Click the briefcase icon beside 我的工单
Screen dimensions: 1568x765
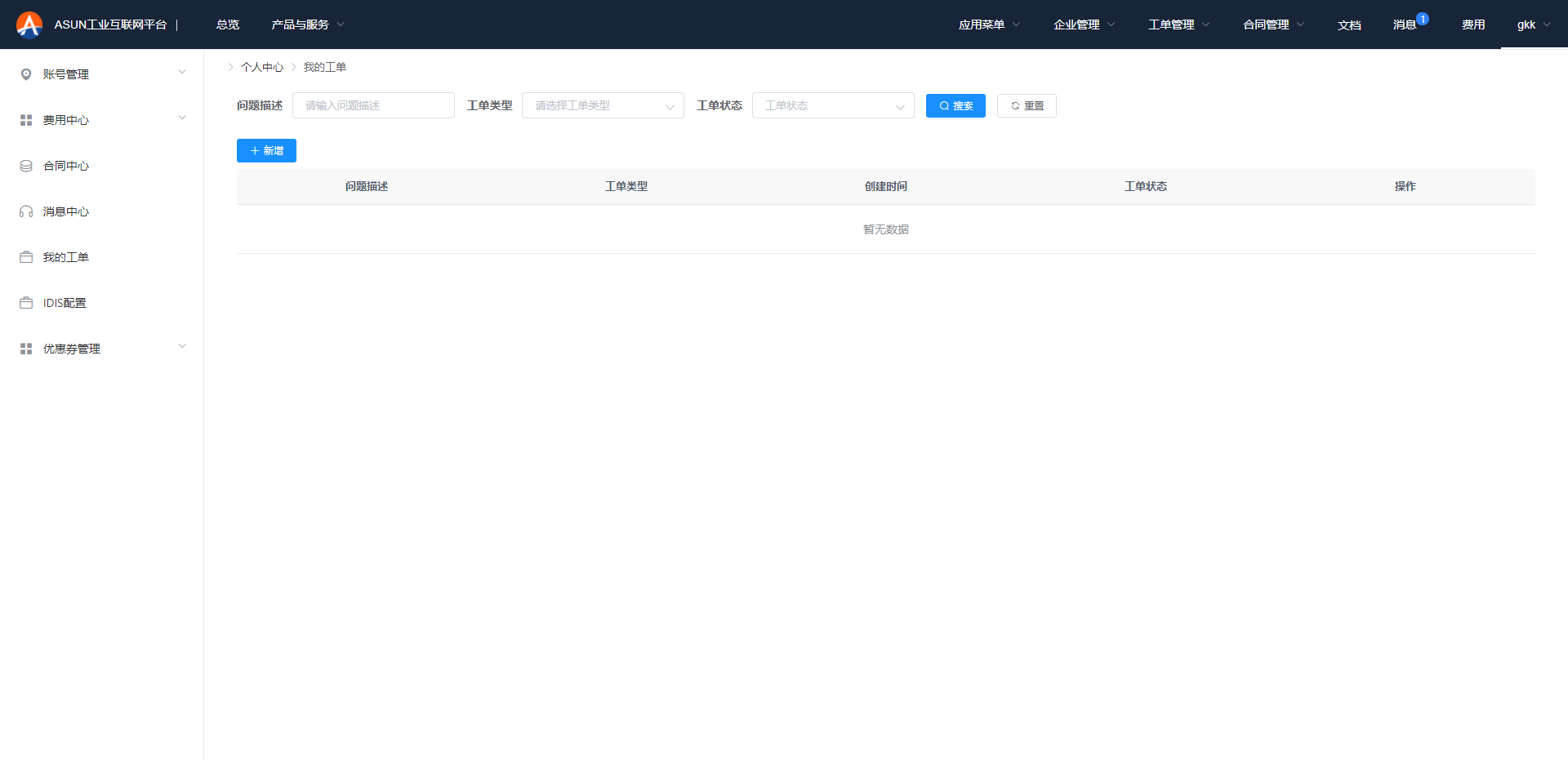click(x=26, y=257)
